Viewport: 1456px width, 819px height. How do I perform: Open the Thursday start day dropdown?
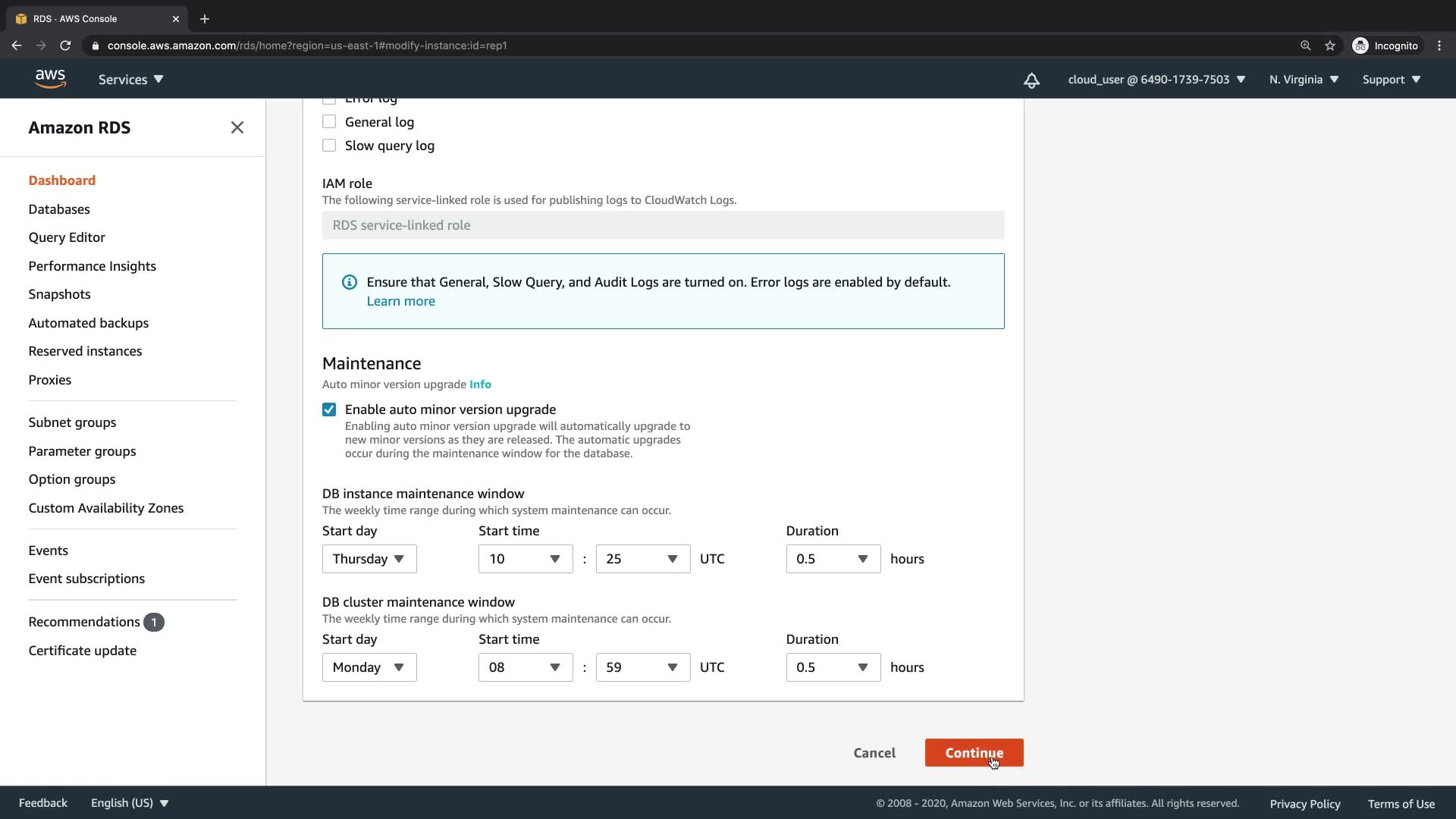pos(369,559)
